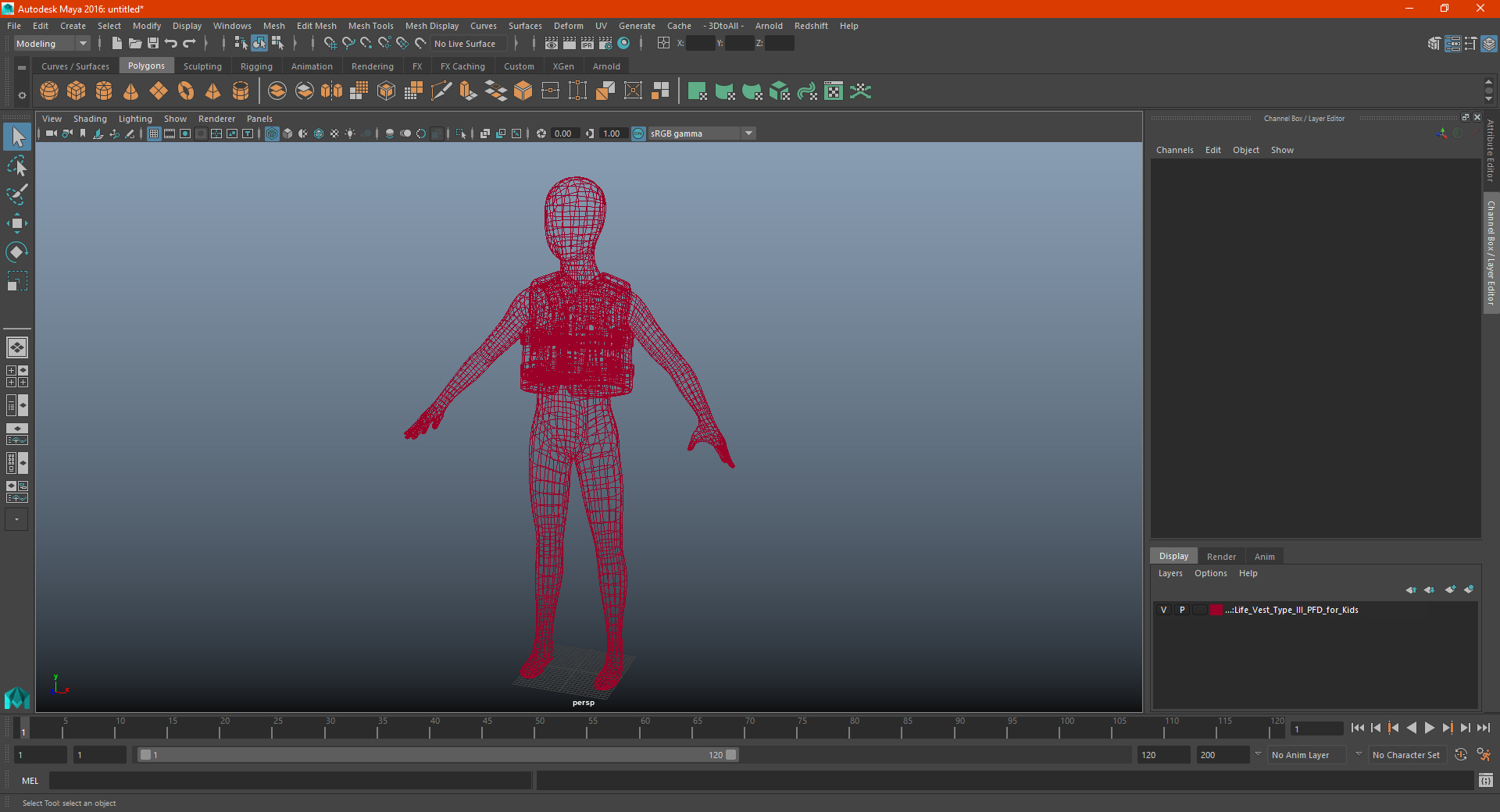Toggle the viewport grid display button
The image size is (1500, 812).
point(154,134)
